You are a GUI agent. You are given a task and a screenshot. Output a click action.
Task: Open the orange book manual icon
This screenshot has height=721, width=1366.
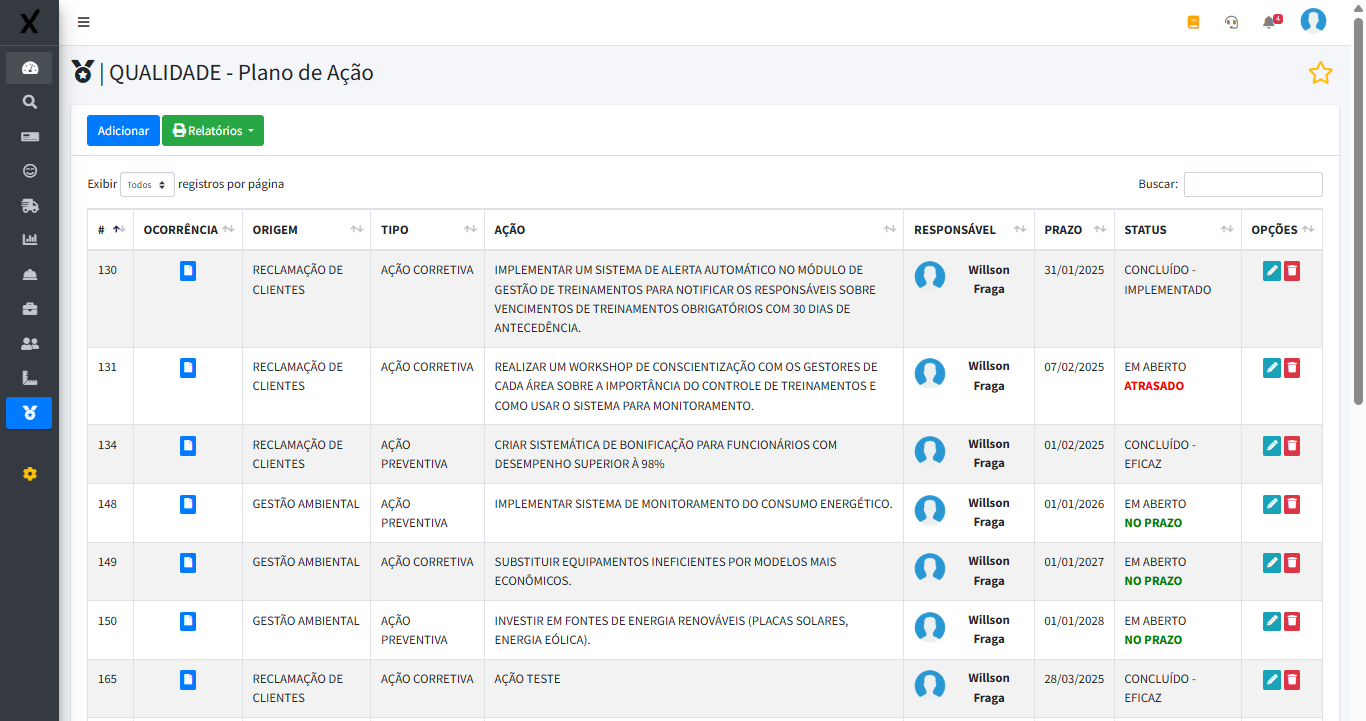1193,22
